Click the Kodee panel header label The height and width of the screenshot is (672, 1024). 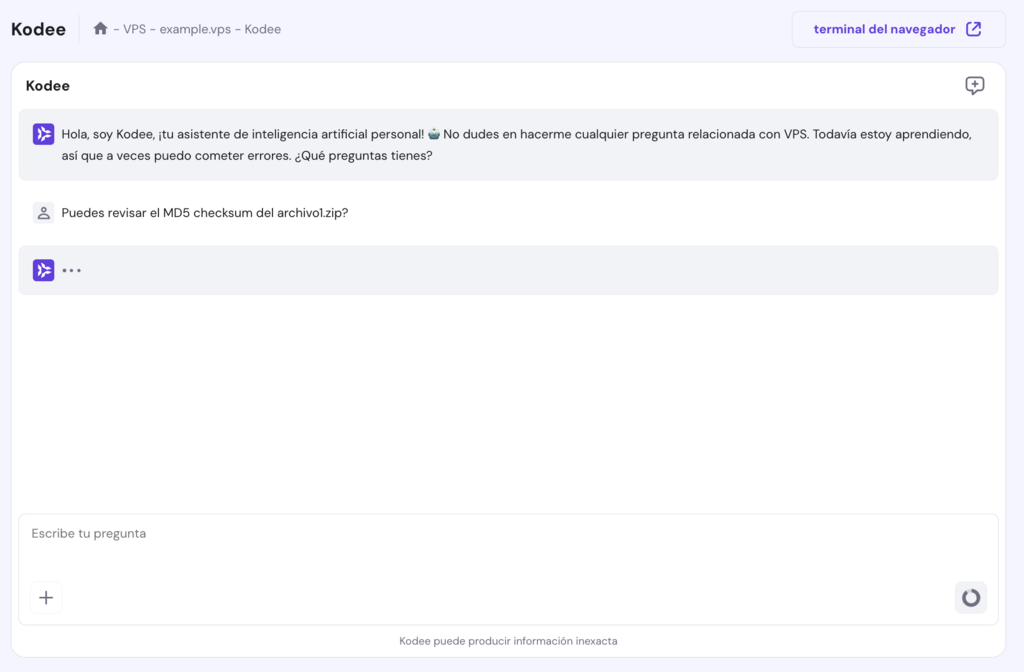point(47,86)
